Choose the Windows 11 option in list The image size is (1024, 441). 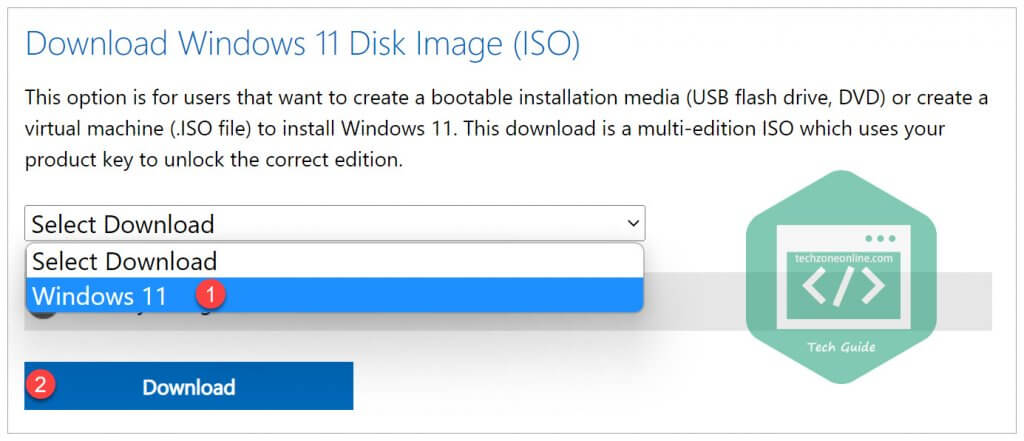click(334, 295)
